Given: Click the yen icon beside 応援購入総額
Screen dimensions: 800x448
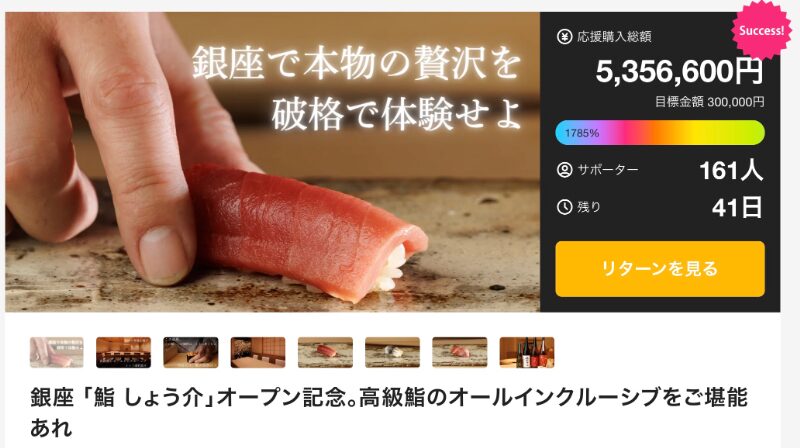Looking at the screenshot, I should click(x=564, y=37).
